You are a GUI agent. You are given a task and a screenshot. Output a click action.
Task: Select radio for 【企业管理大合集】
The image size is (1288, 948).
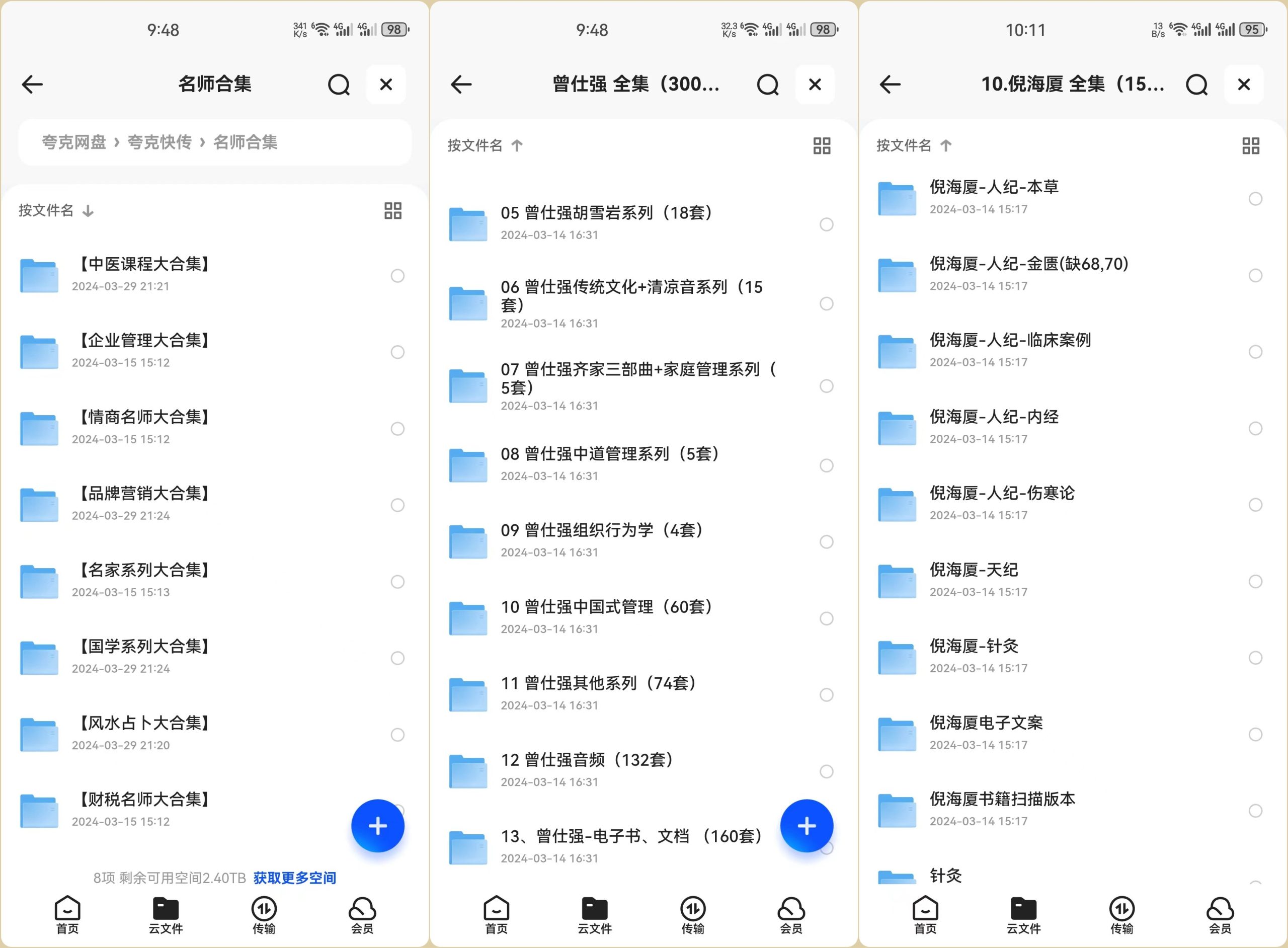[397, 352]
